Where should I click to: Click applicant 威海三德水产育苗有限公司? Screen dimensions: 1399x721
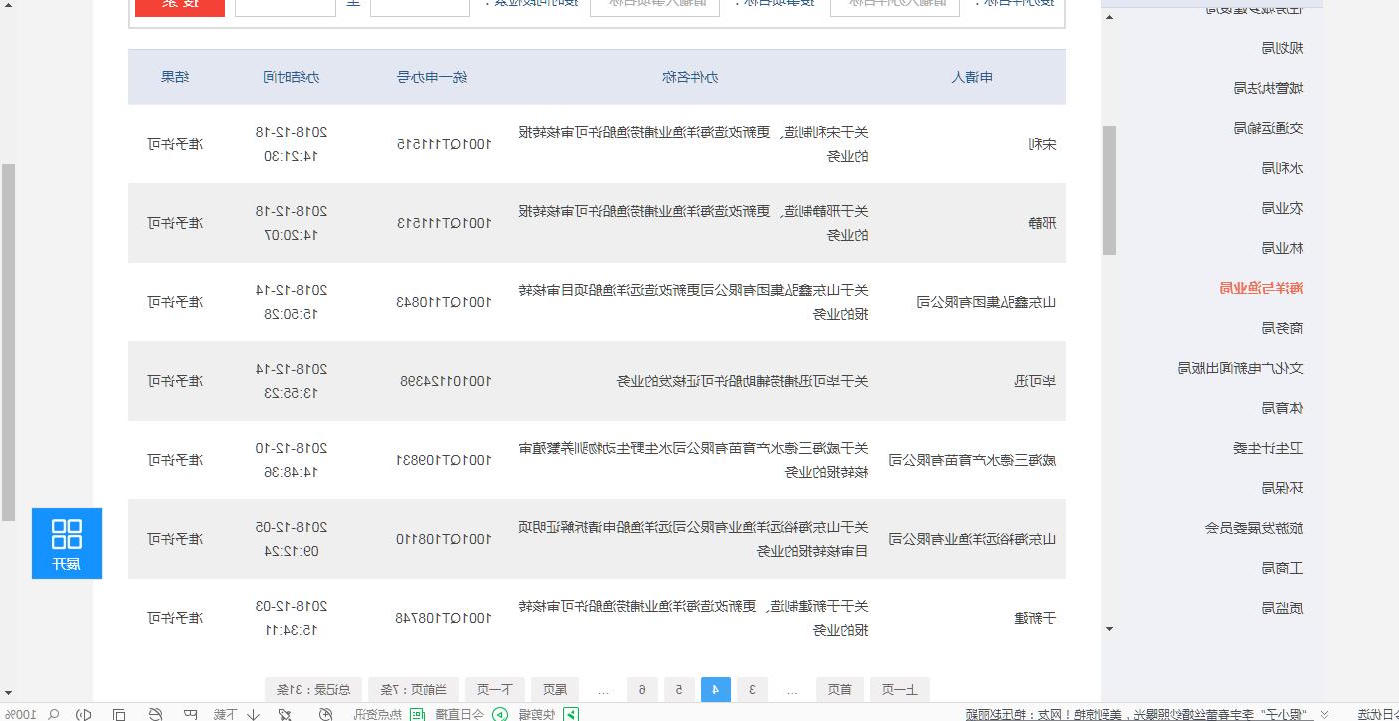(x=973, y=460)
